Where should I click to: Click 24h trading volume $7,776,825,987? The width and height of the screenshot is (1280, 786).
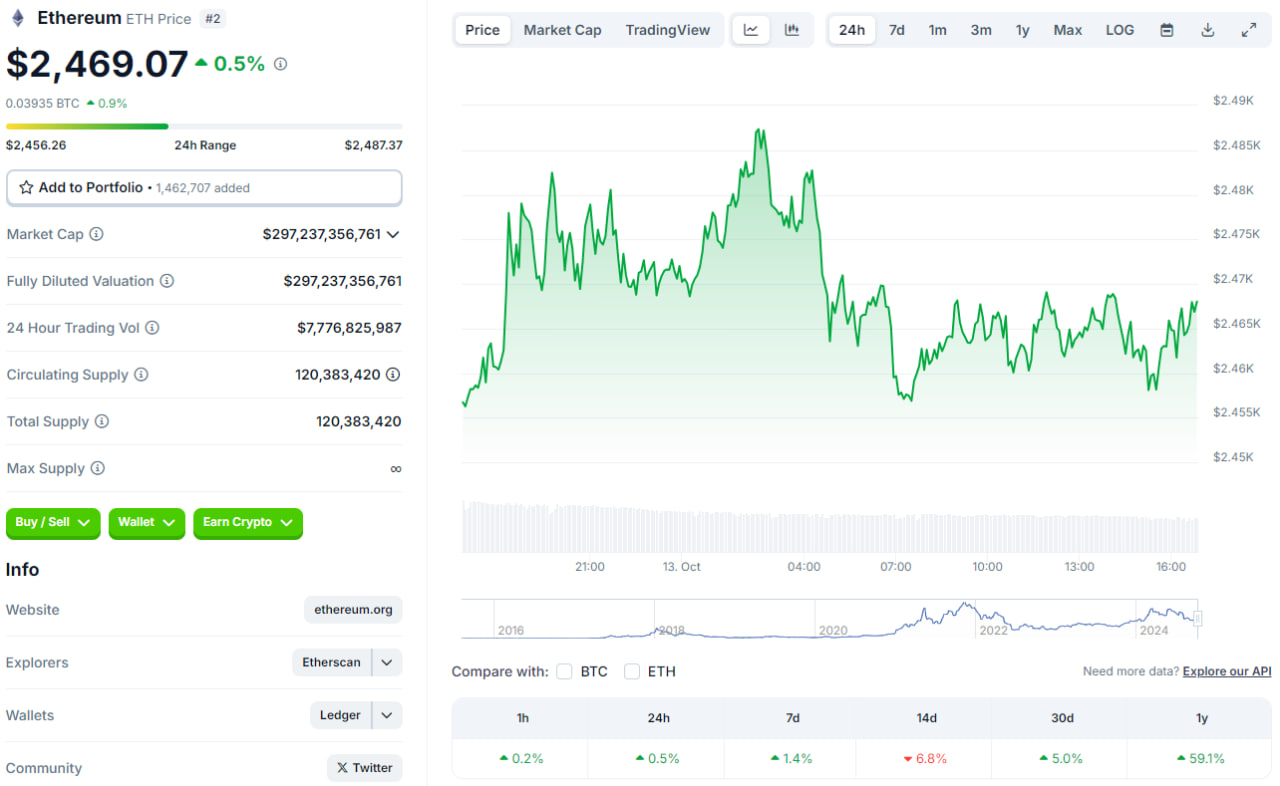click(x=349, y=328)
